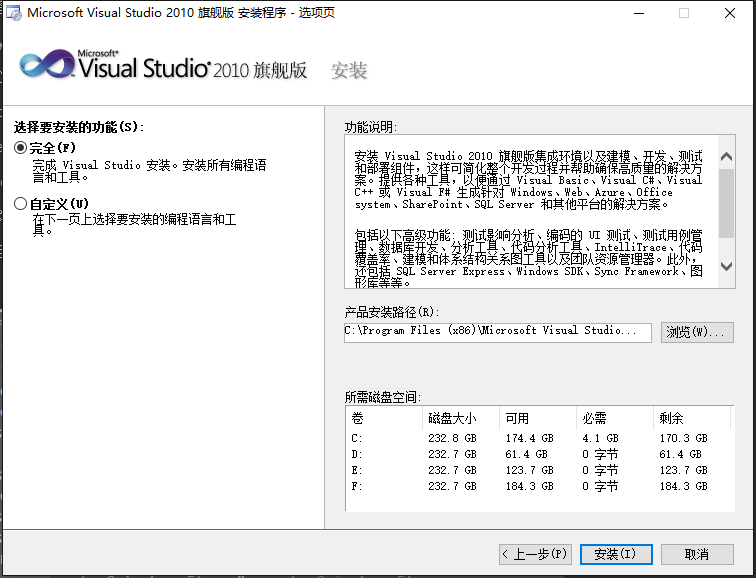
Task: Select the E: volume row
Action: (539, 470)
